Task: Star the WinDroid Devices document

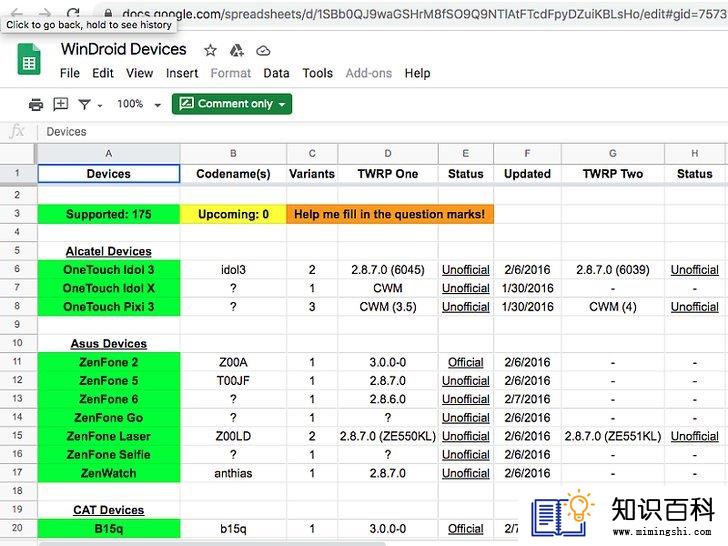Action: (x=210, y=50)
